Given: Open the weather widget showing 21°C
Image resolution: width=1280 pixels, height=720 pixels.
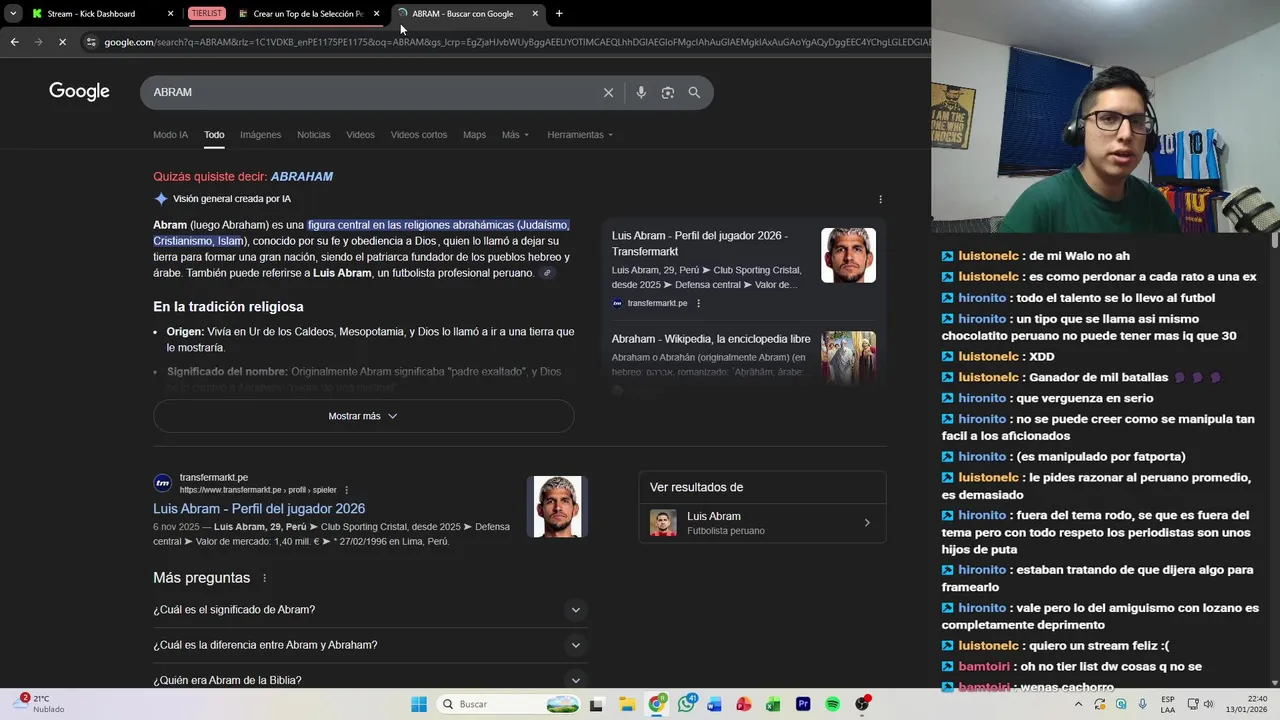Looking at the screenshot, I should (x=38, y=704).
